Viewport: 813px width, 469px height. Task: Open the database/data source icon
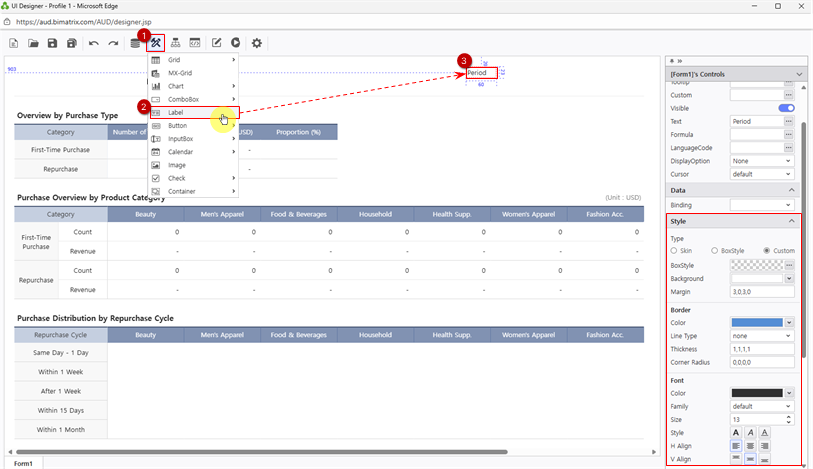pos(135,43)
